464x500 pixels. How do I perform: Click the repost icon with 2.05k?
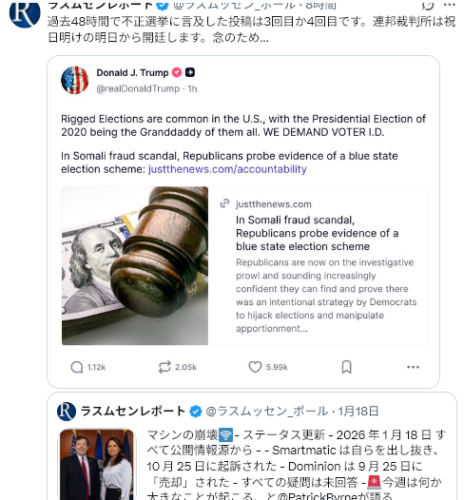(x=165, y=367)
